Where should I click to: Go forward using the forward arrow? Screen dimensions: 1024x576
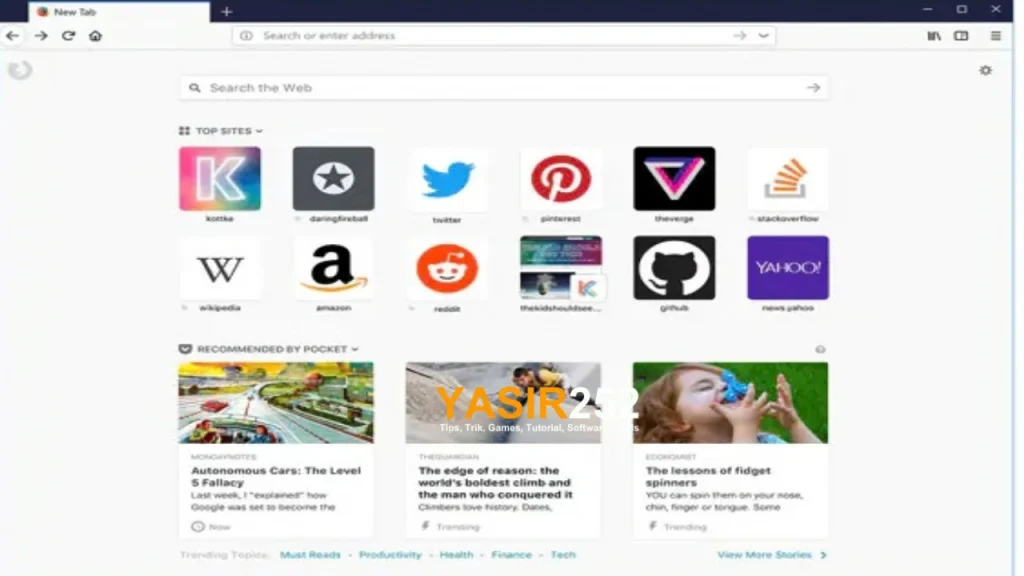41,36
